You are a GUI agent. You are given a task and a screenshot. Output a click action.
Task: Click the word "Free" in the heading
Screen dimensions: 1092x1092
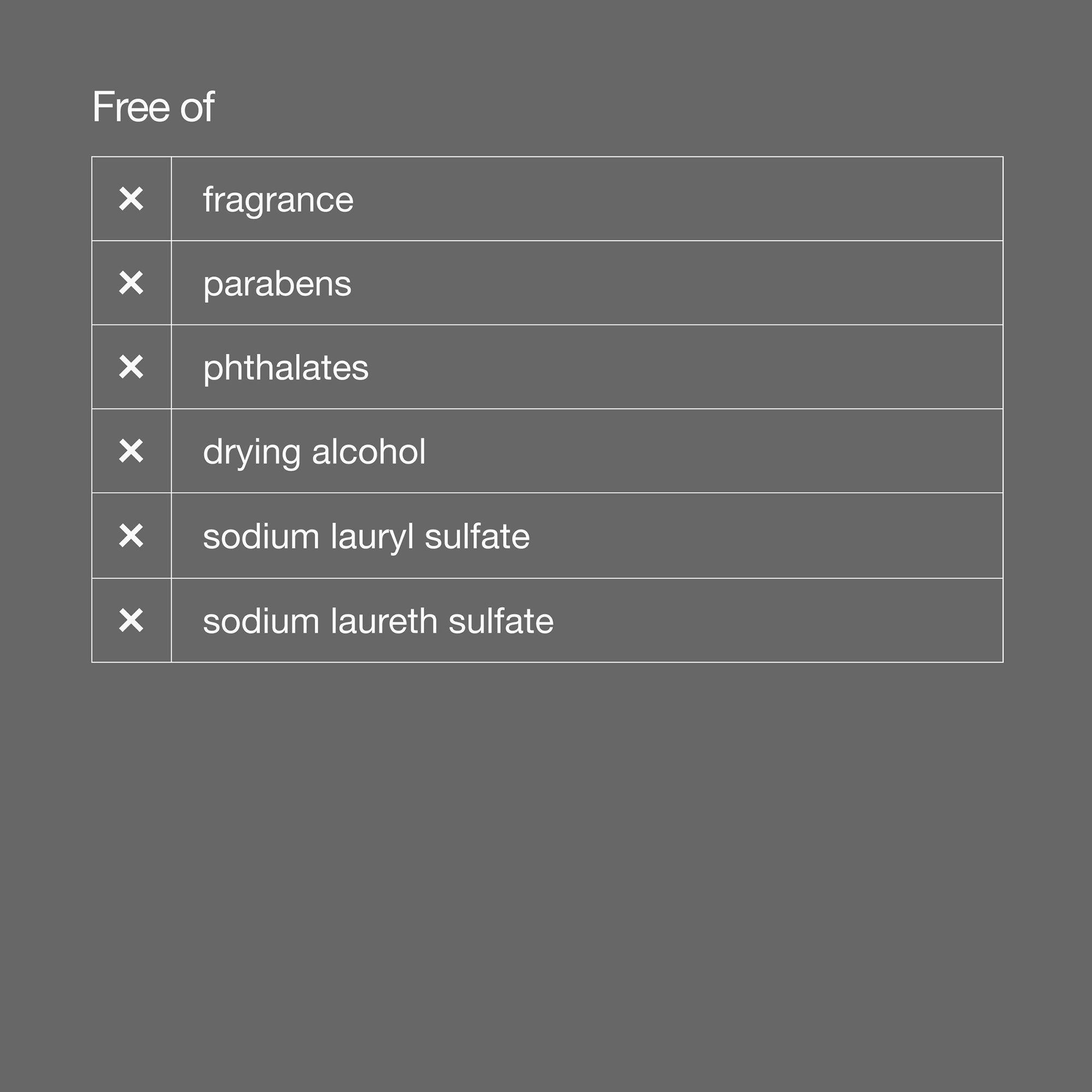(131, 107)
